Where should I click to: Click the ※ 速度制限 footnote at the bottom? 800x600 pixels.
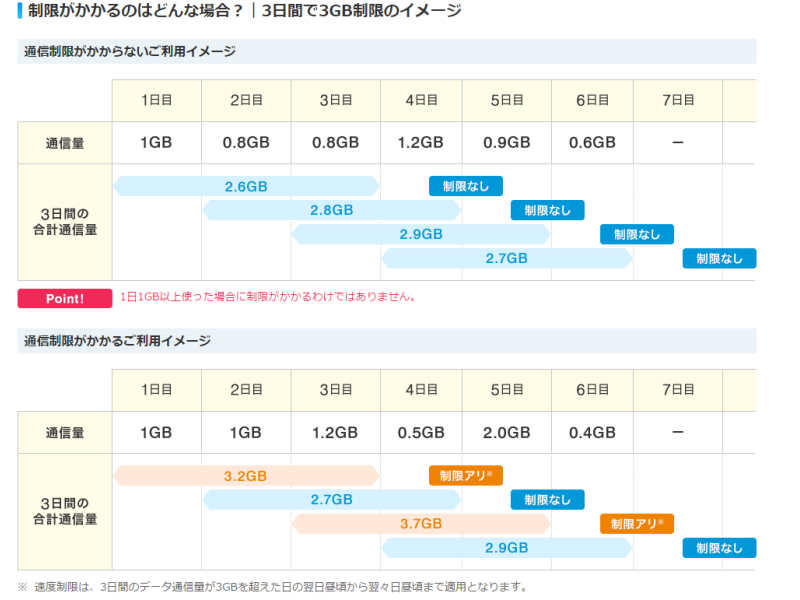pyautogui.click(x=272, y=587)
